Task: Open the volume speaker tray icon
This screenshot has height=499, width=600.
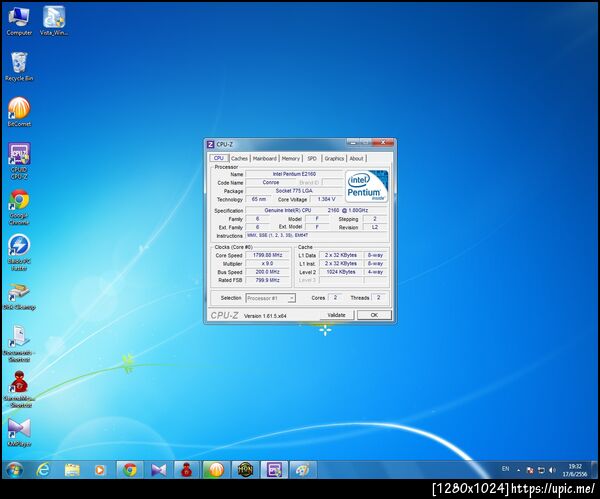Action: (x=552, y=470)
